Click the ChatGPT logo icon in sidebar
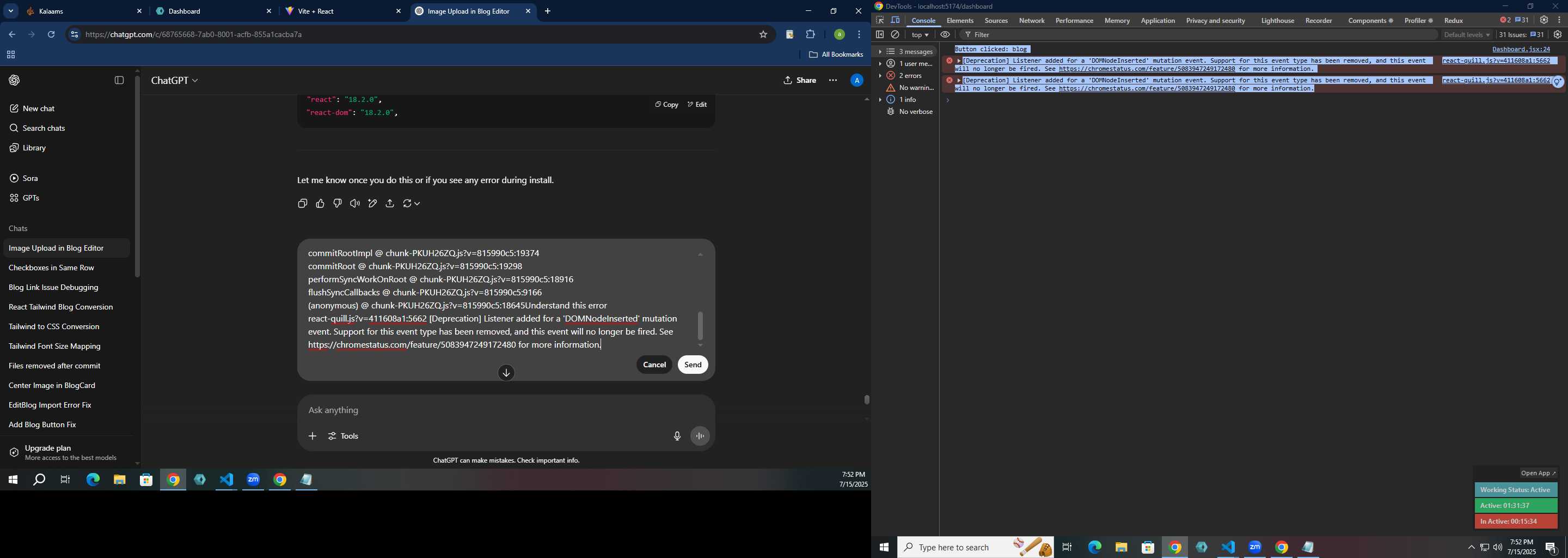The height and width of the screenshot is (558, 1568). (15, 81)
